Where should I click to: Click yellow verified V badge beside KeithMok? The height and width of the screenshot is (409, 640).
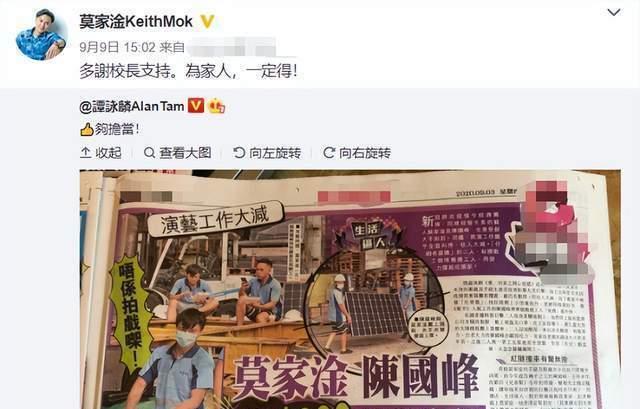(207, 21)
